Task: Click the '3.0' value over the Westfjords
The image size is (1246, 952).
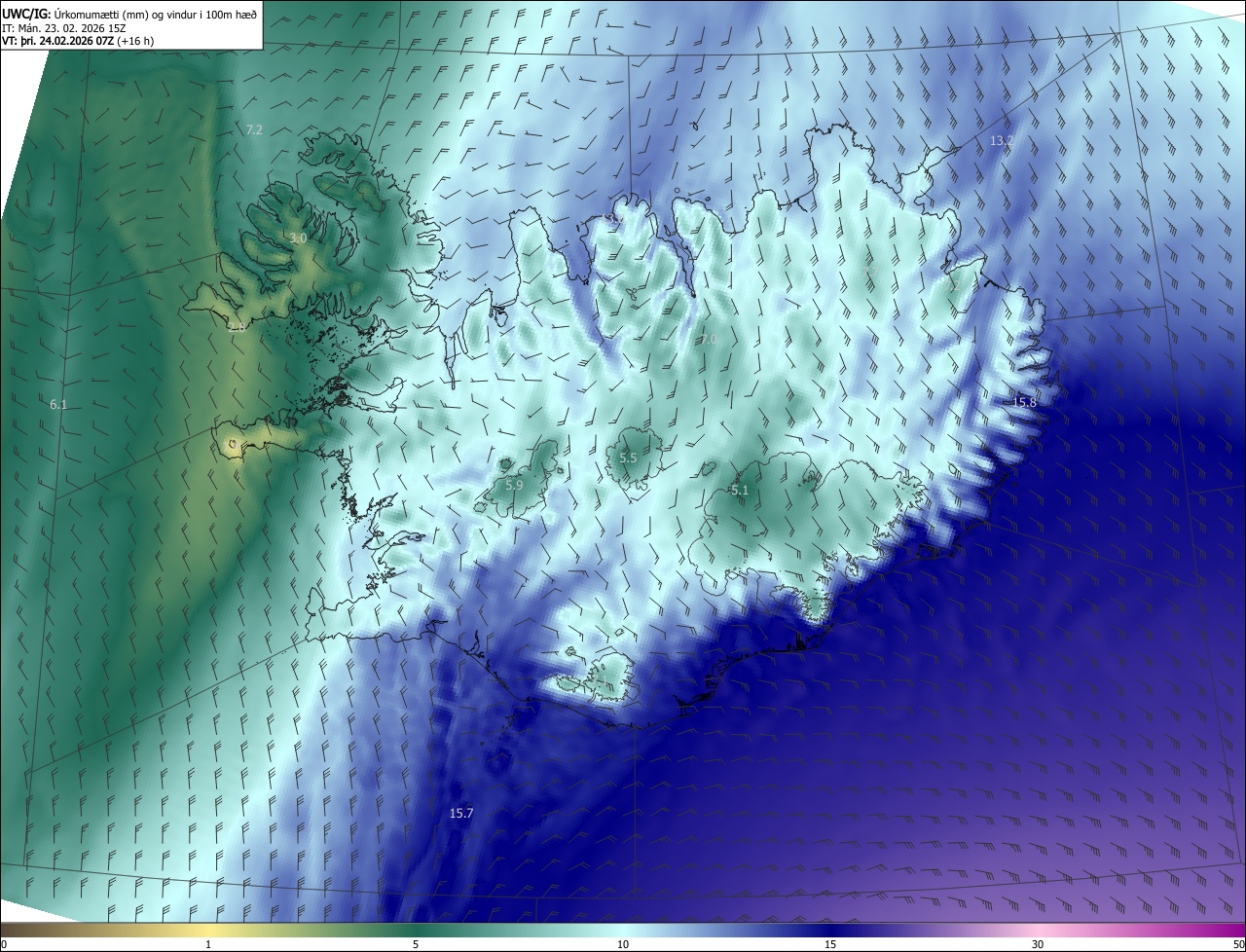Action: click(x=299, y=238)
